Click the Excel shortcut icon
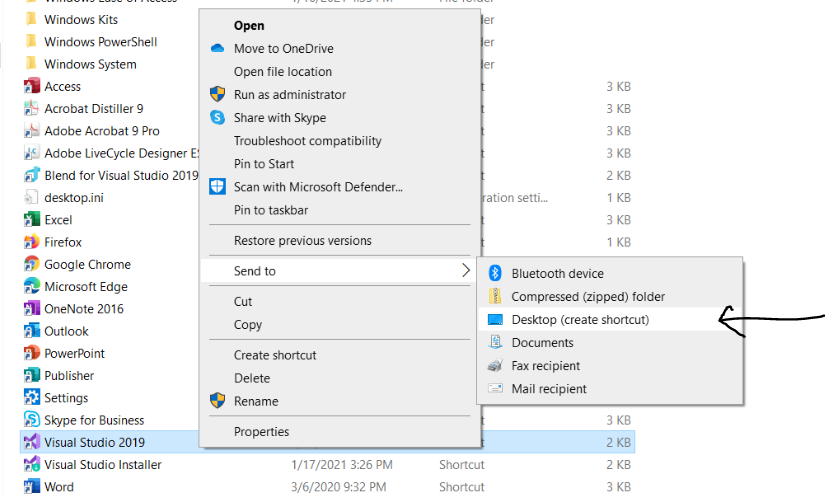The width and height of the screenshot is (825, 502). coord(32,220)
